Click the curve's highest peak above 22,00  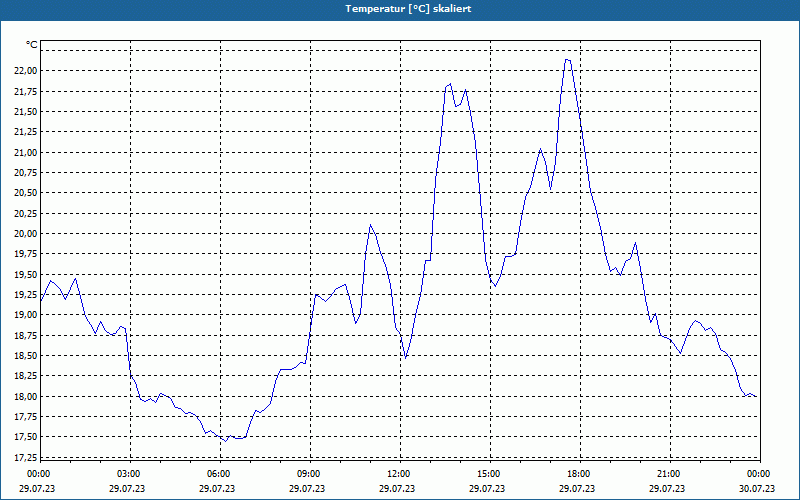coord(567,60)
